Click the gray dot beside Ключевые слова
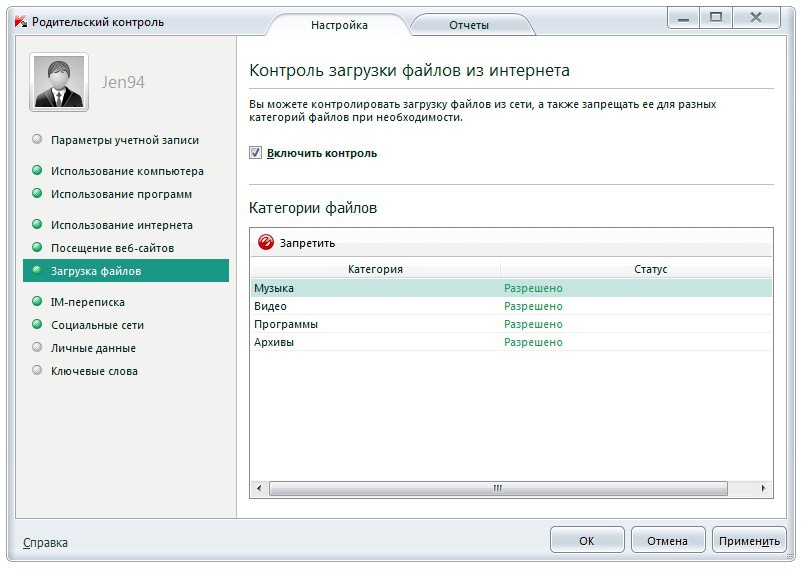804x569 pixels. click(x=38, y=371)
